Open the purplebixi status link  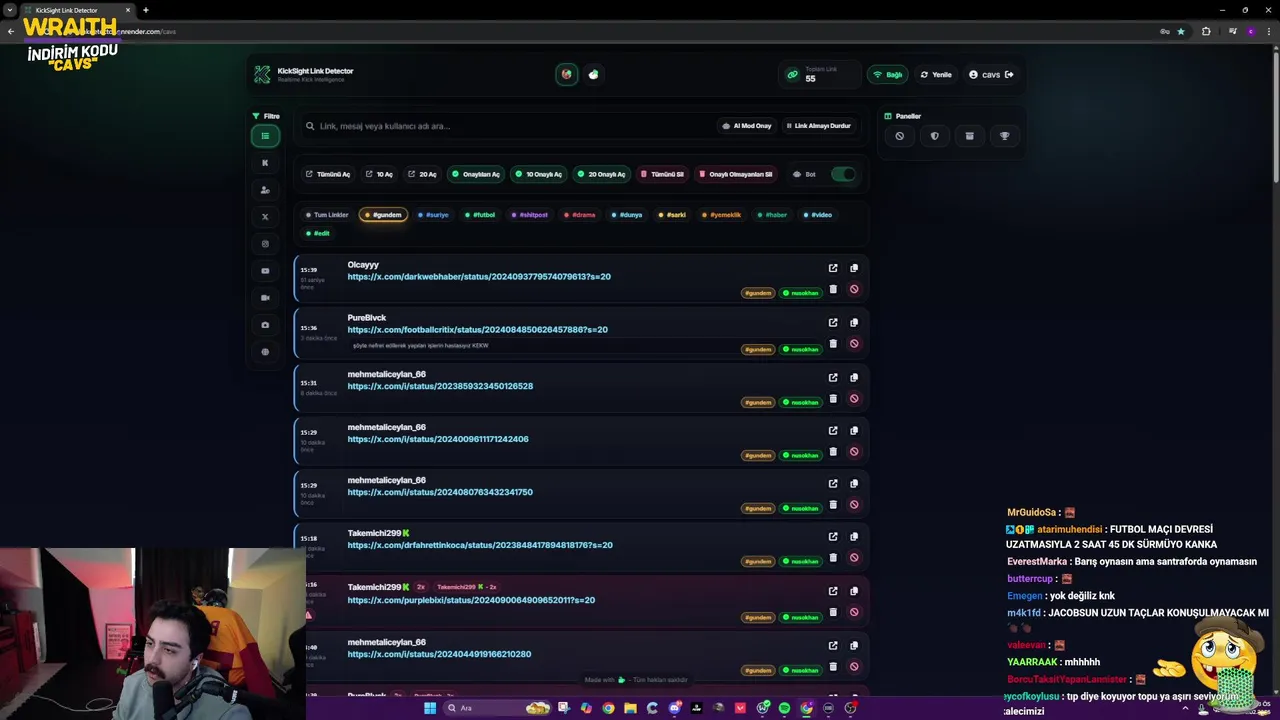click(x=471, y=600)
